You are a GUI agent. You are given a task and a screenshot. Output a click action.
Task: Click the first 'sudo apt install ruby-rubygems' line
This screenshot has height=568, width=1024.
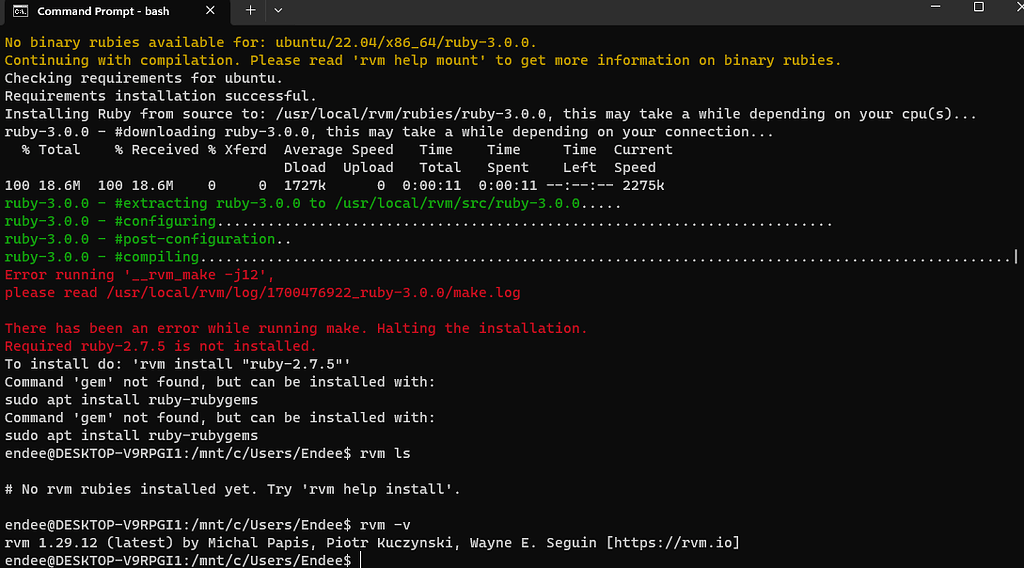131,400
